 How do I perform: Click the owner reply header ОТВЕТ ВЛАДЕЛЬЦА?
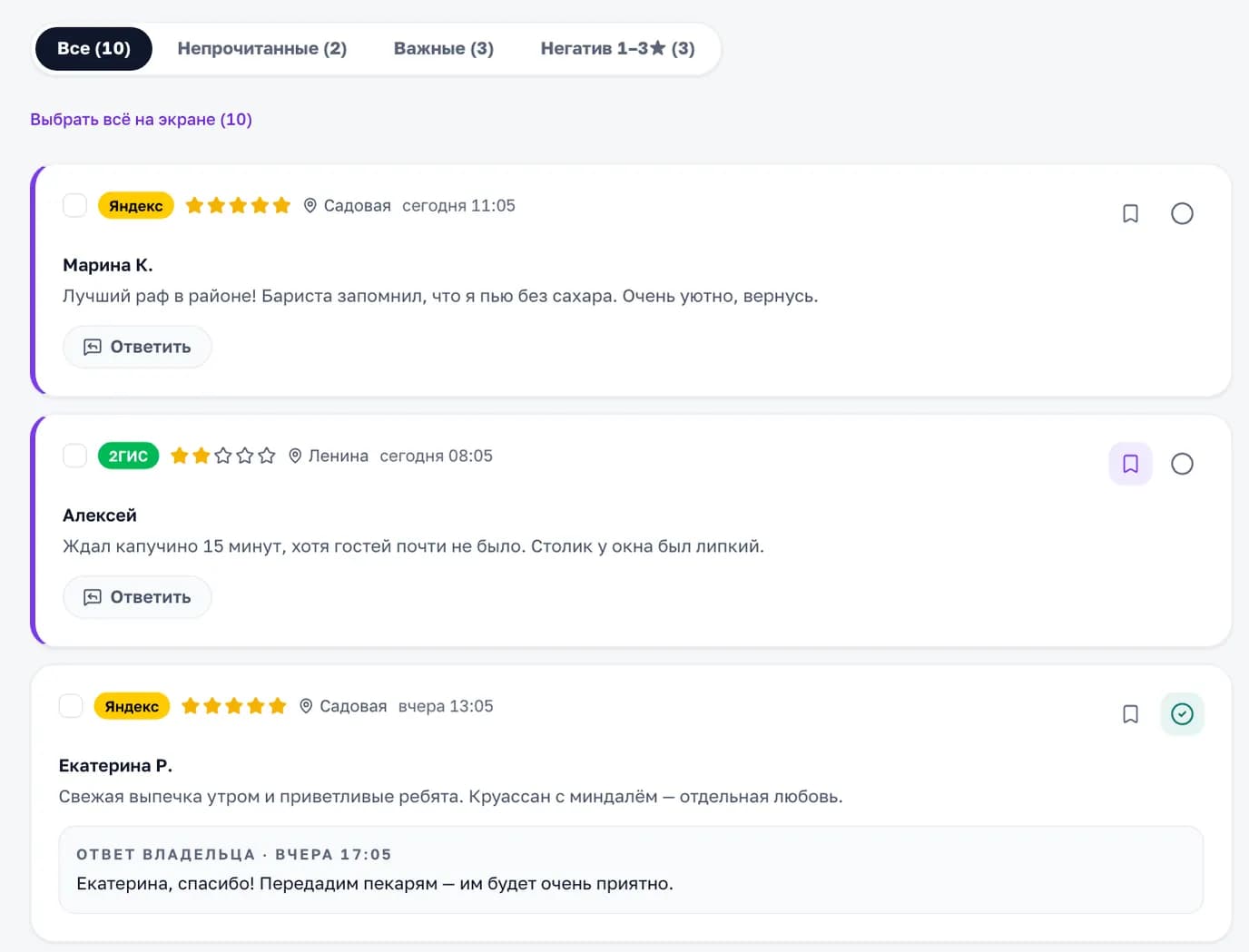coord(234,854)
